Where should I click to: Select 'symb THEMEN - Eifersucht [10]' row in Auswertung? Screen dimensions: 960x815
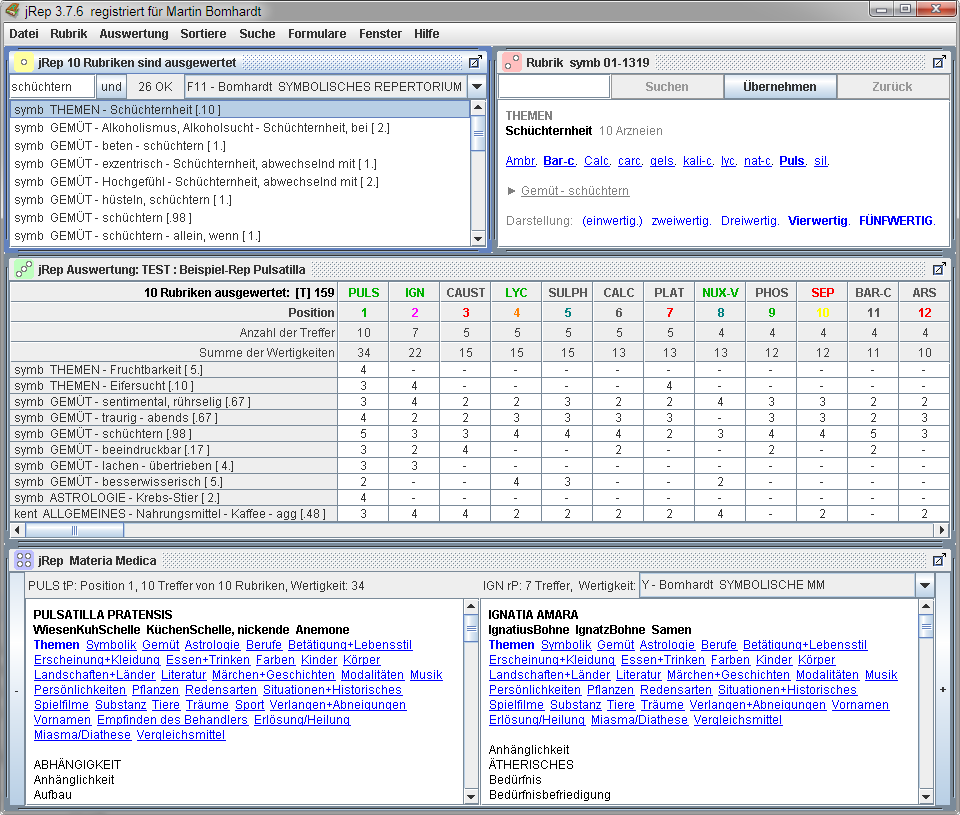coord(174,386)
